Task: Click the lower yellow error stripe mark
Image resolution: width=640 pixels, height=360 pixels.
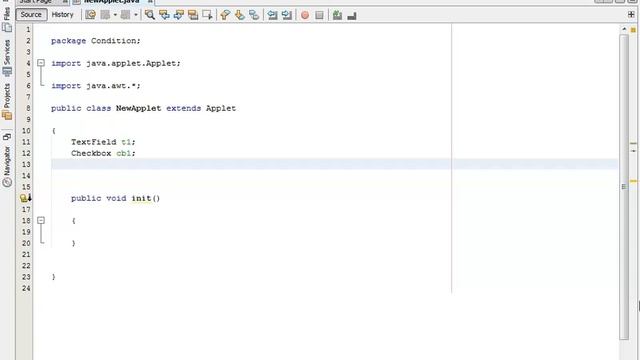Action: click(x=633, y=181)
